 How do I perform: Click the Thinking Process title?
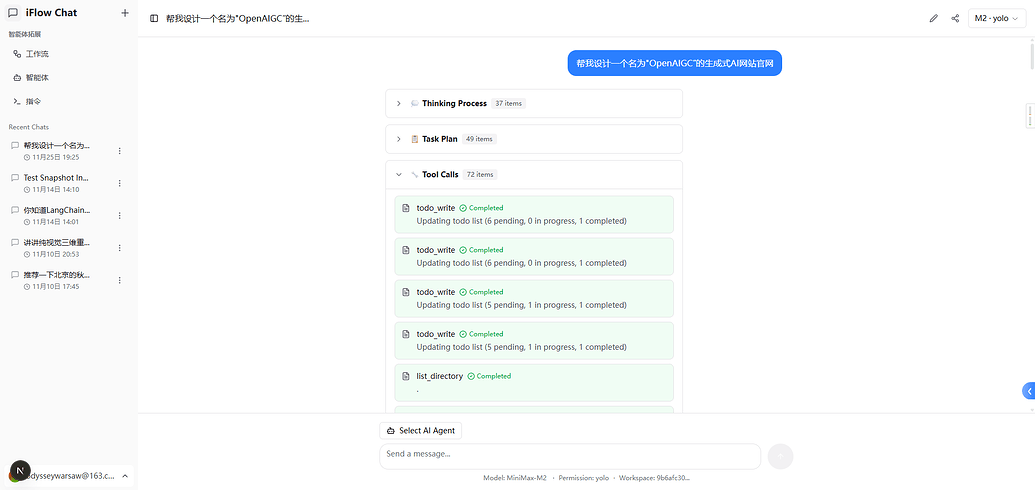pyautogui.click(x=454, y=104)
